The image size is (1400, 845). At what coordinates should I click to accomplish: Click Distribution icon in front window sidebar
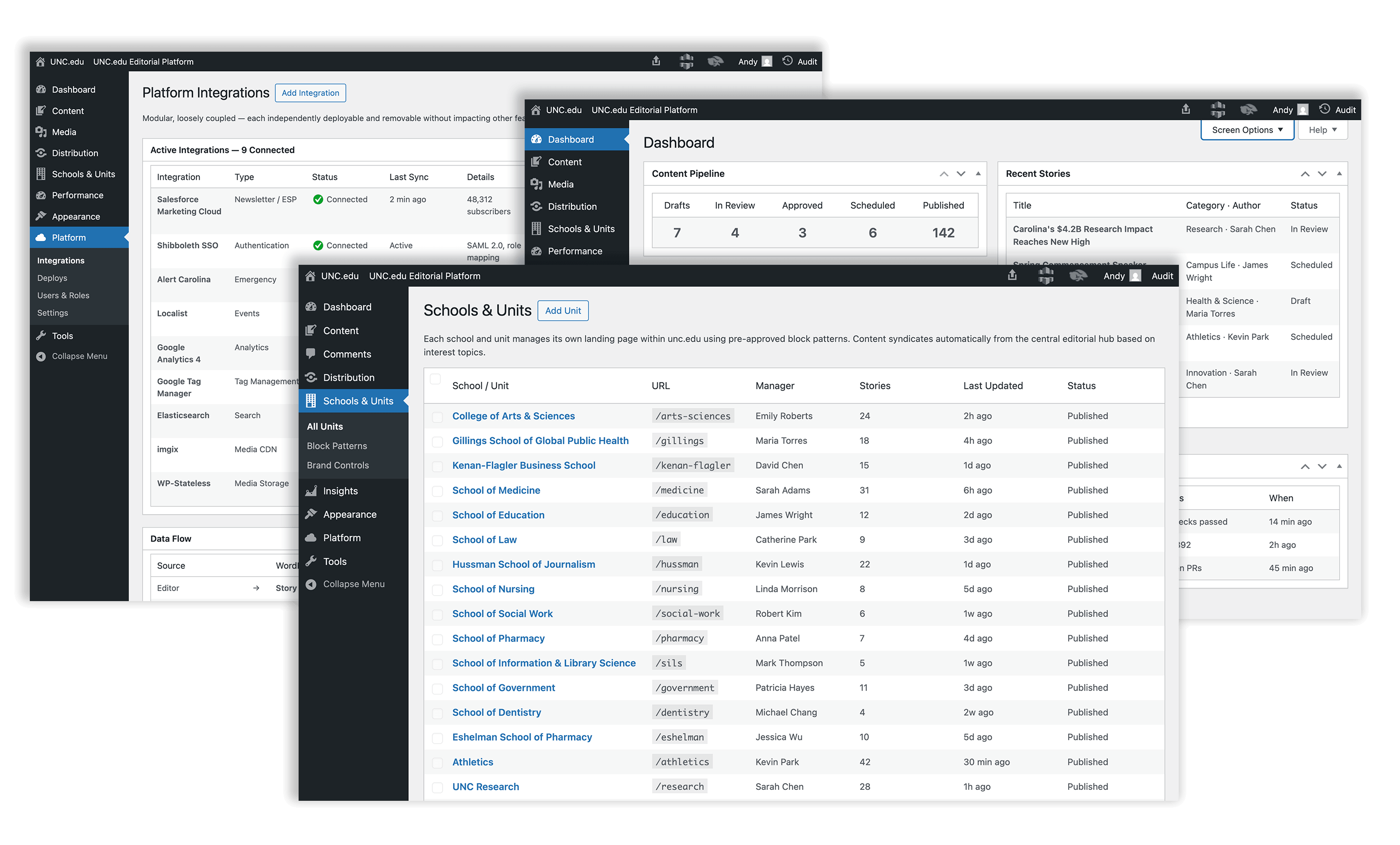pyautogui.click(x=311, y=378)
